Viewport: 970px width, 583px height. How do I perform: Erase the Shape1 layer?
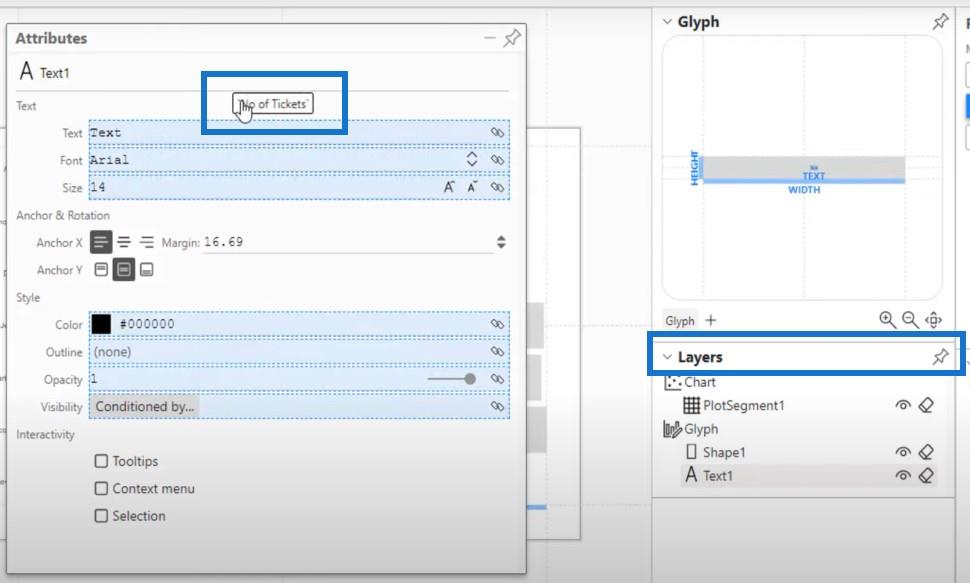[926, 452]
